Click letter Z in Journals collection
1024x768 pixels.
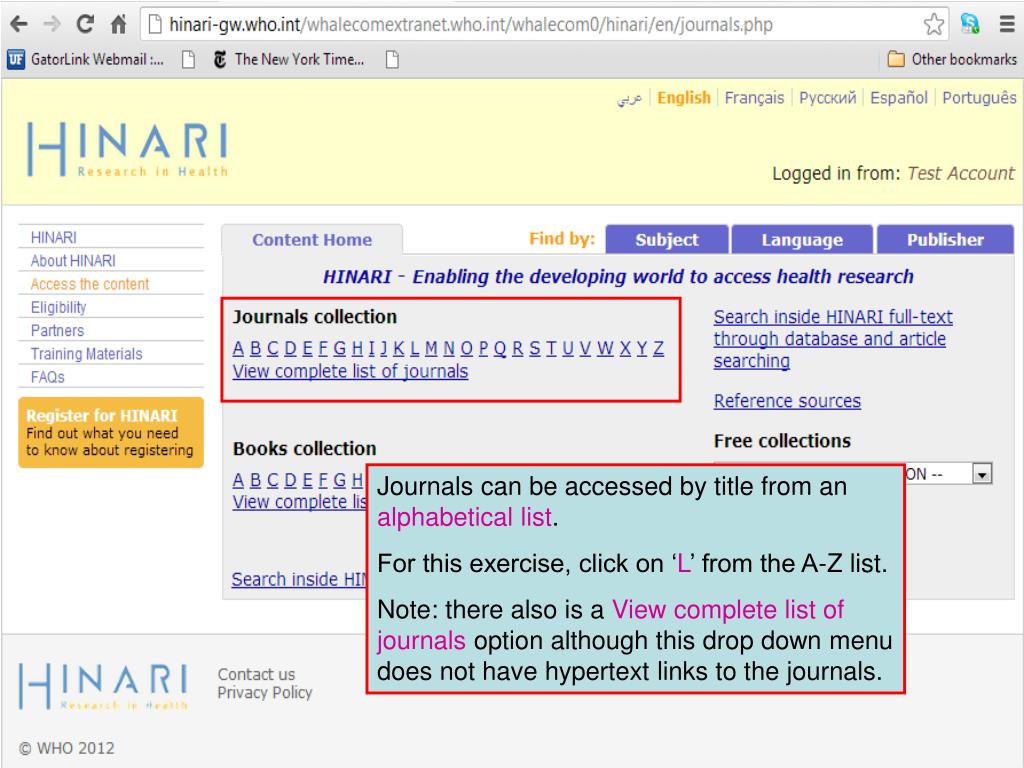[658, 349]
